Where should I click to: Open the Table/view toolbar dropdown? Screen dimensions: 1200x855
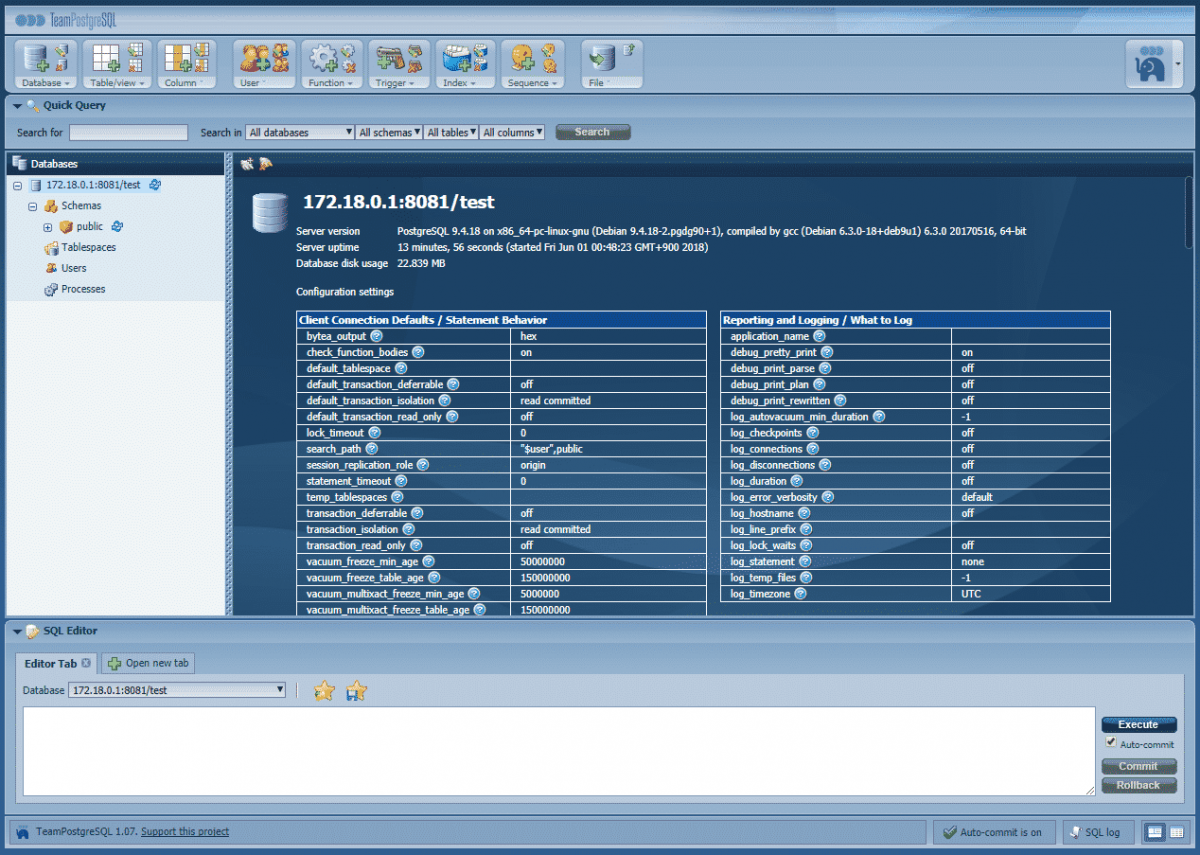point(117,84)
